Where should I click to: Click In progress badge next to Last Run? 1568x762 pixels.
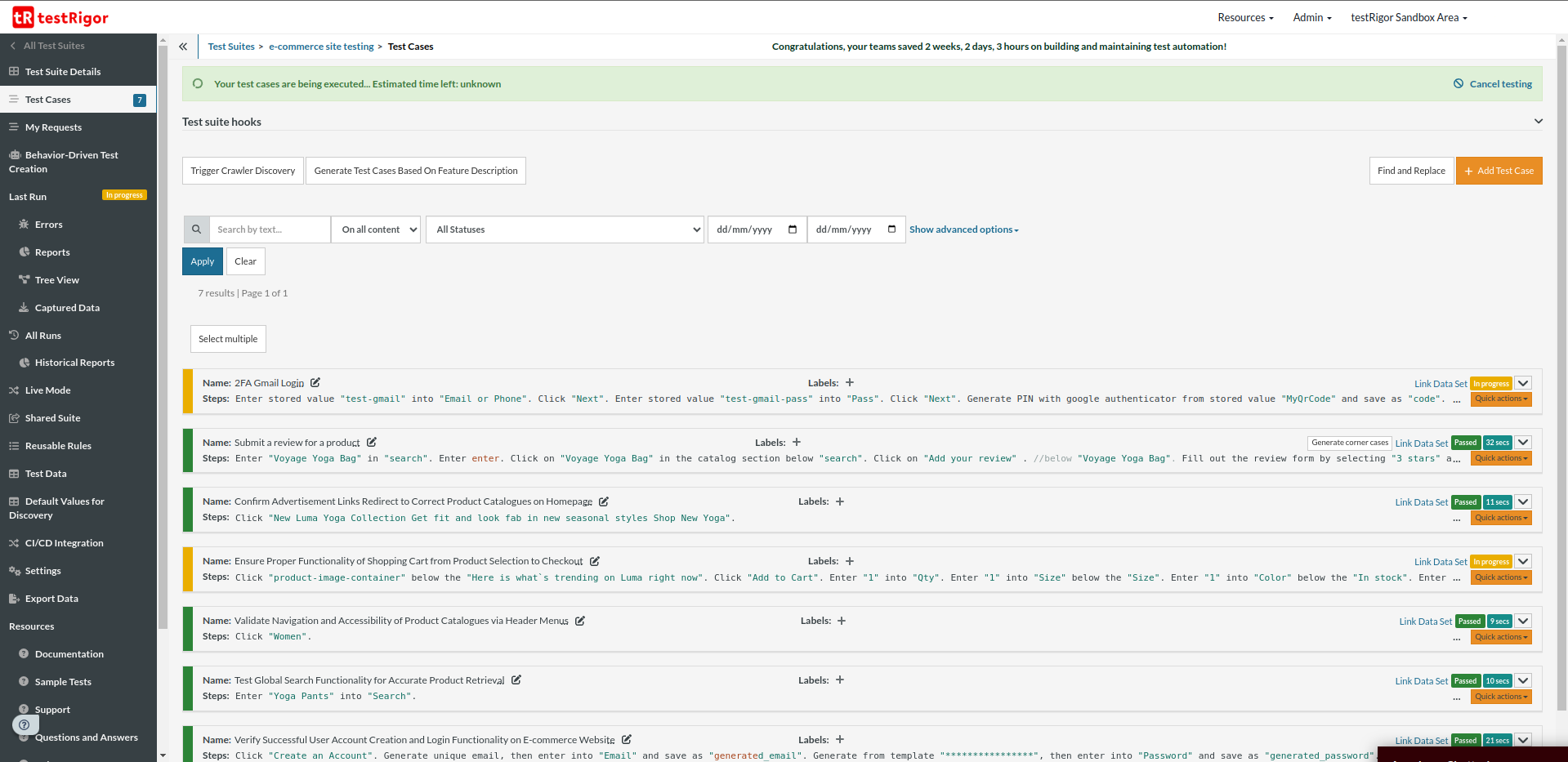pos(124,195)
